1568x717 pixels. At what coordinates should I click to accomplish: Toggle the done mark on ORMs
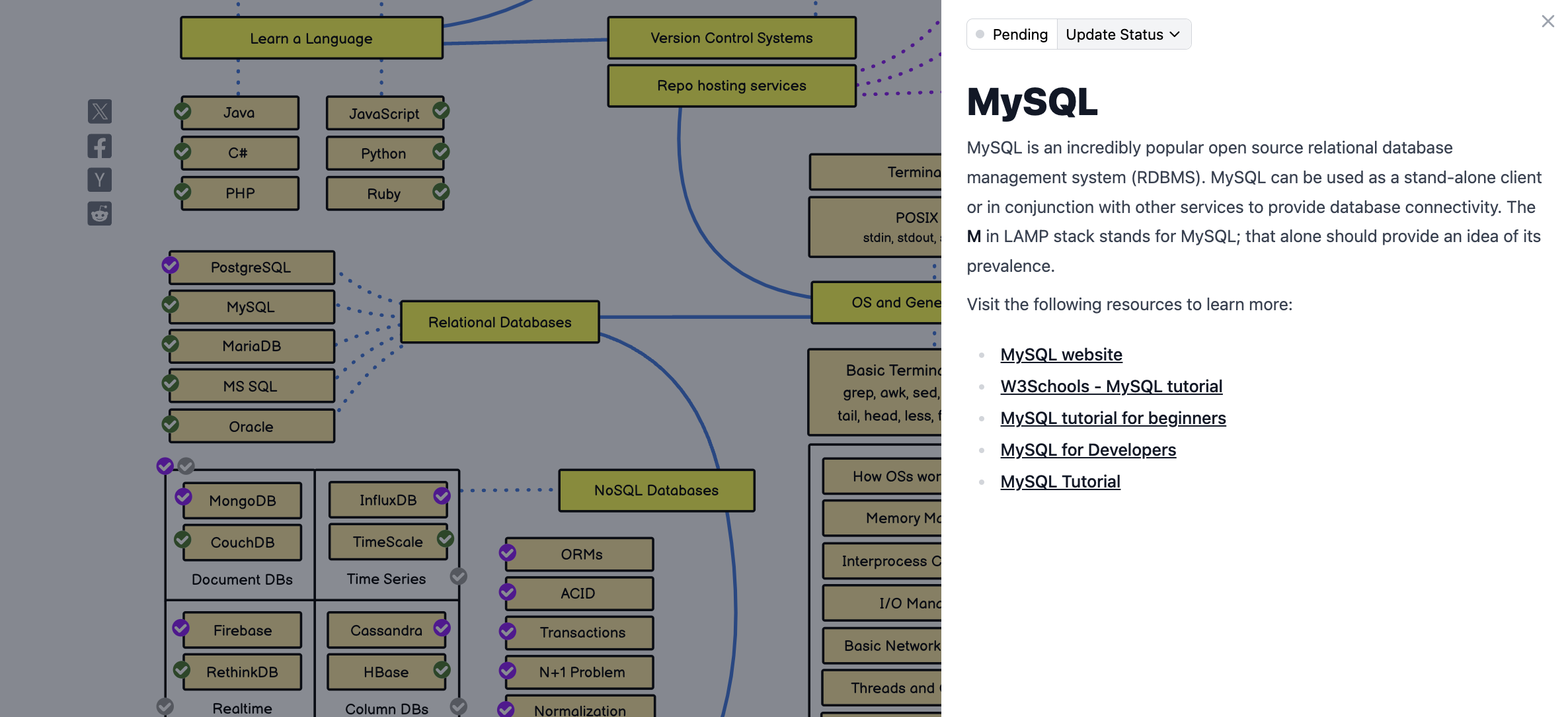pyautogui.click(x=508, y=552)
